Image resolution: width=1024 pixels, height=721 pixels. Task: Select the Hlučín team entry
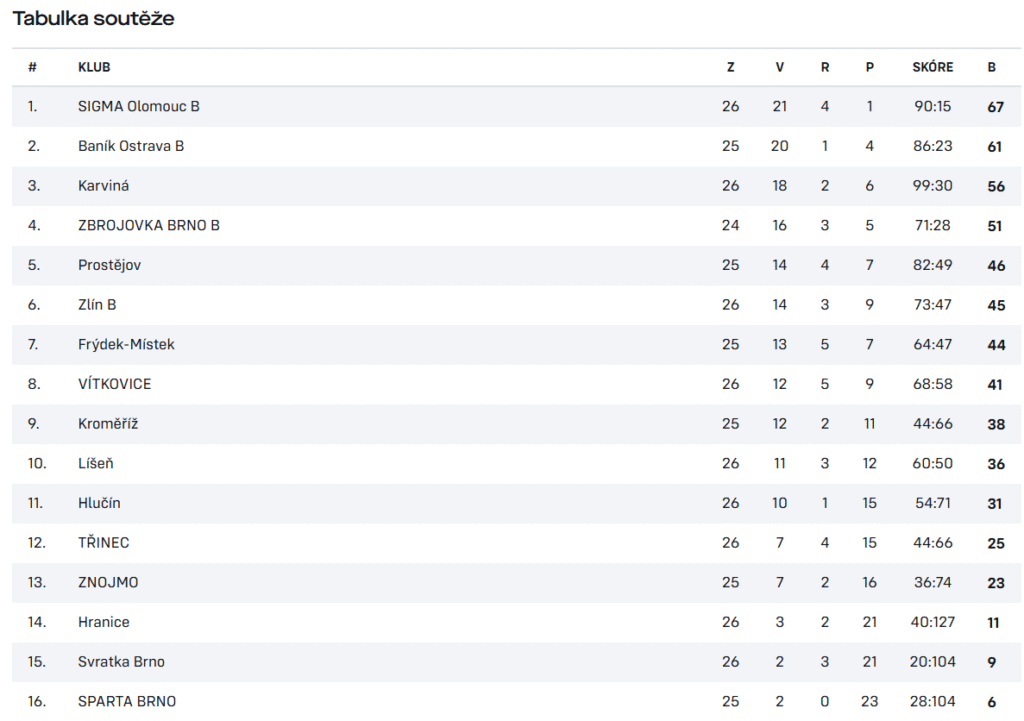click(99, 504)
